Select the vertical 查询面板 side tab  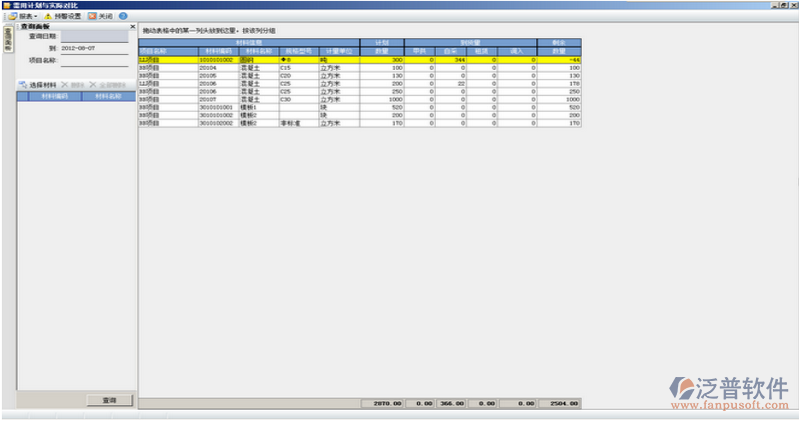(x=7, y=39)
